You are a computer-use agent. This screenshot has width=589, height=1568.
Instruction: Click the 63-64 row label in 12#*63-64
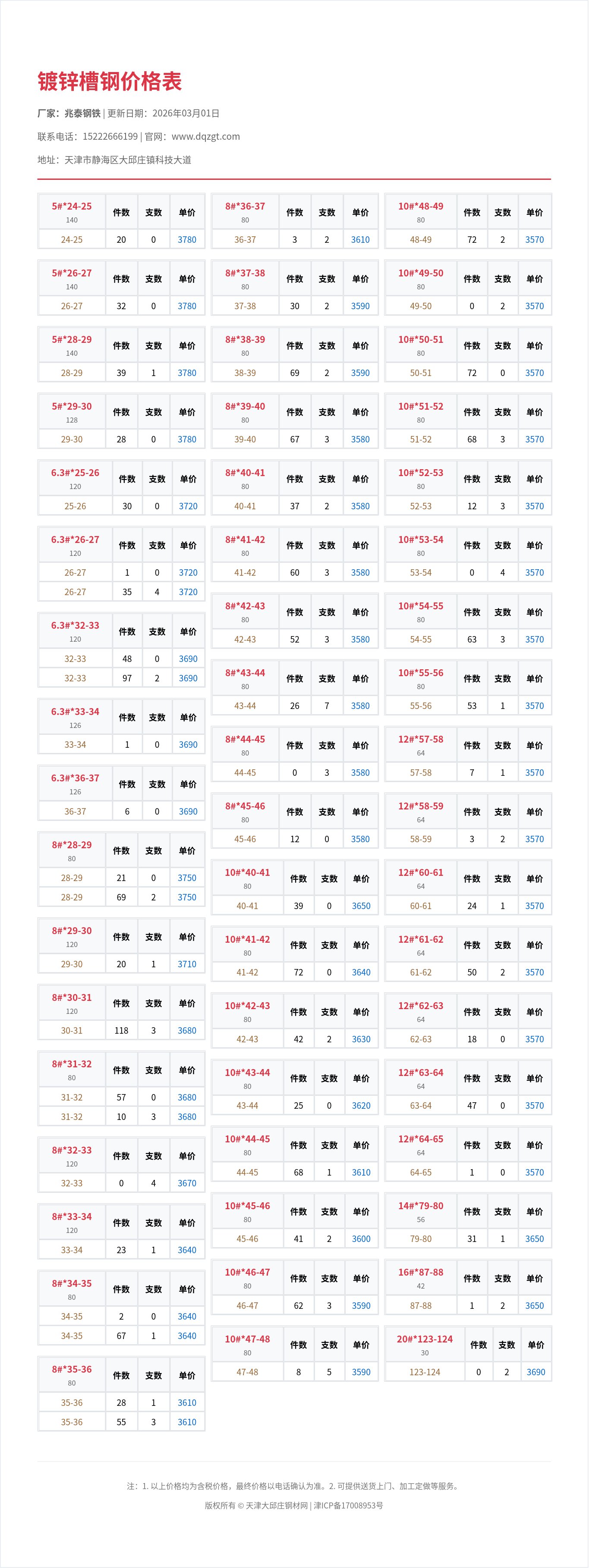tap(421, 1105)
